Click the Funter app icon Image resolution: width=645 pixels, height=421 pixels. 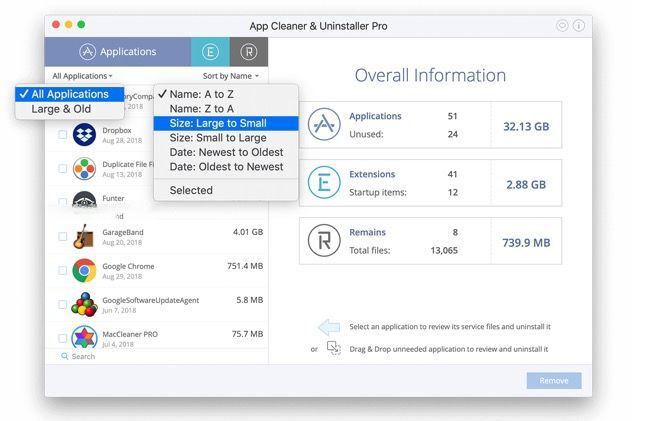tap(84, 200)
